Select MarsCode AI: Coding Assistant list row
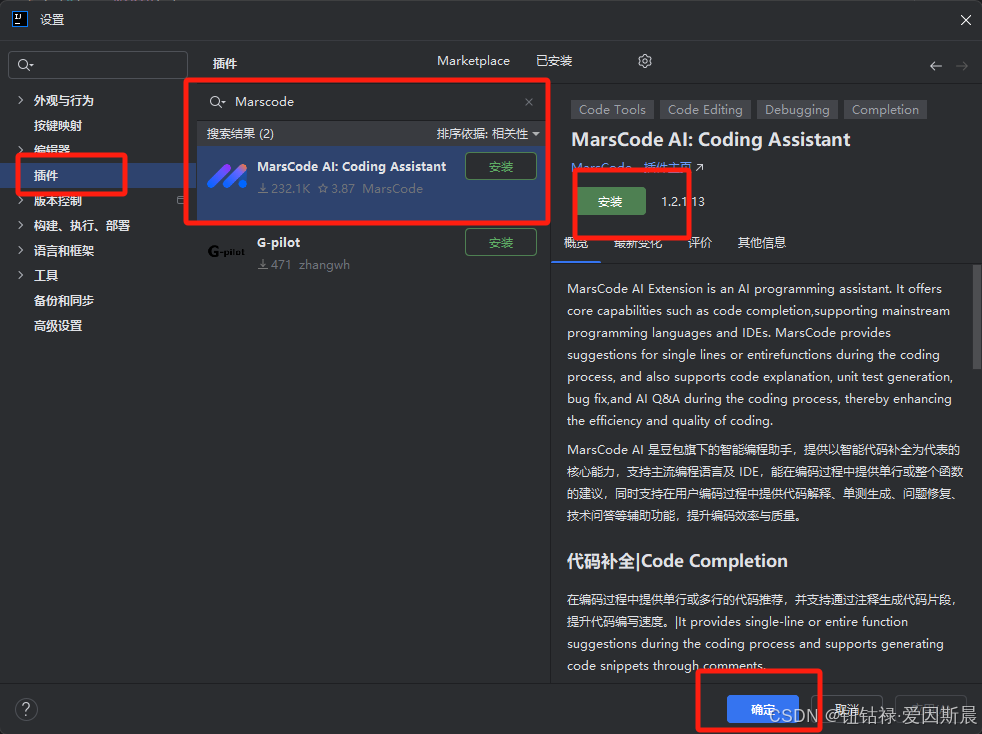 pyautogui.click(x=372, y=183)
